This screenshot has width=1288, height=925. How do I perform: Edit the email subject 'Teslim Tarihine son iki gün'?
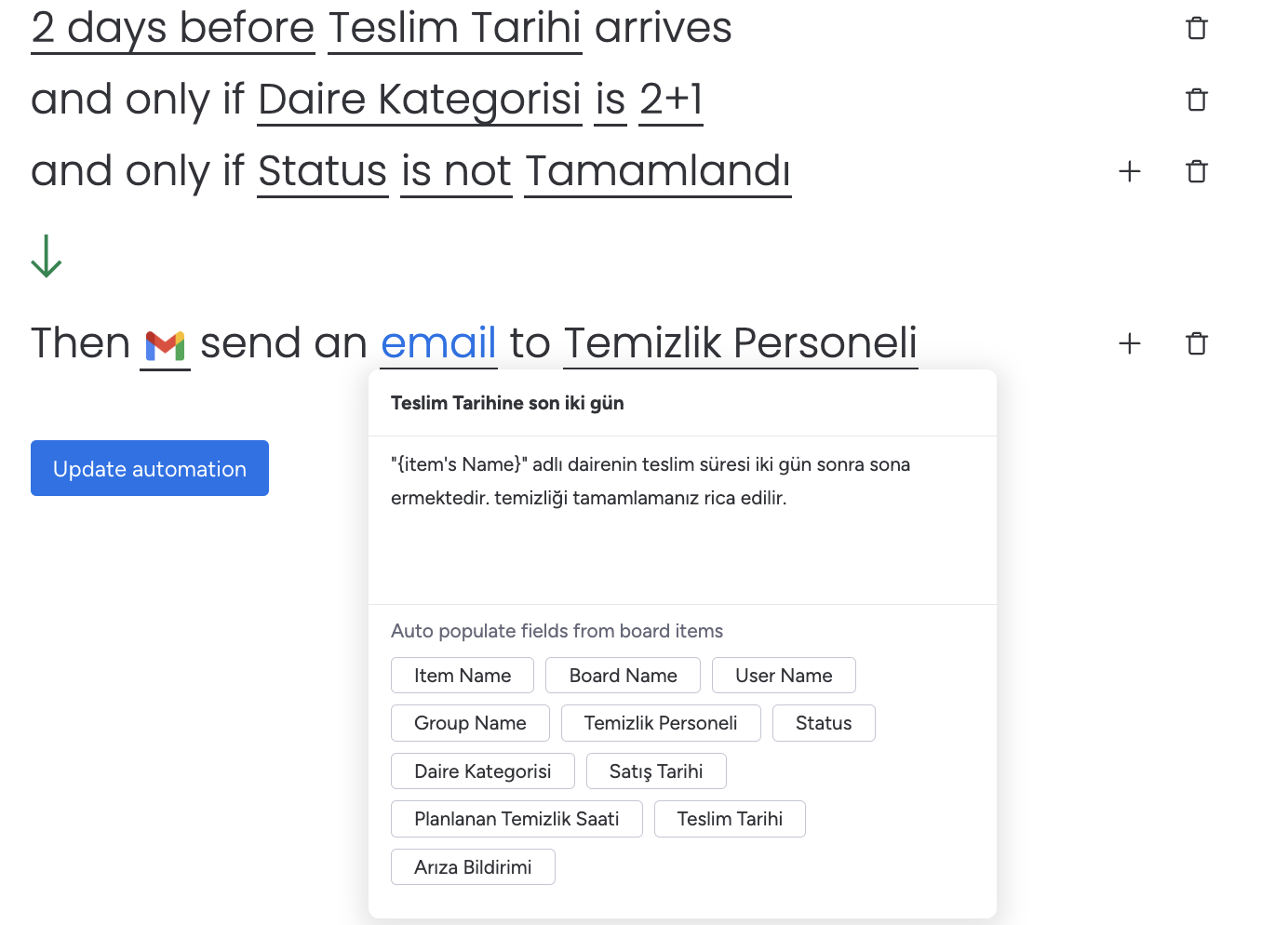tap(682, 403)
